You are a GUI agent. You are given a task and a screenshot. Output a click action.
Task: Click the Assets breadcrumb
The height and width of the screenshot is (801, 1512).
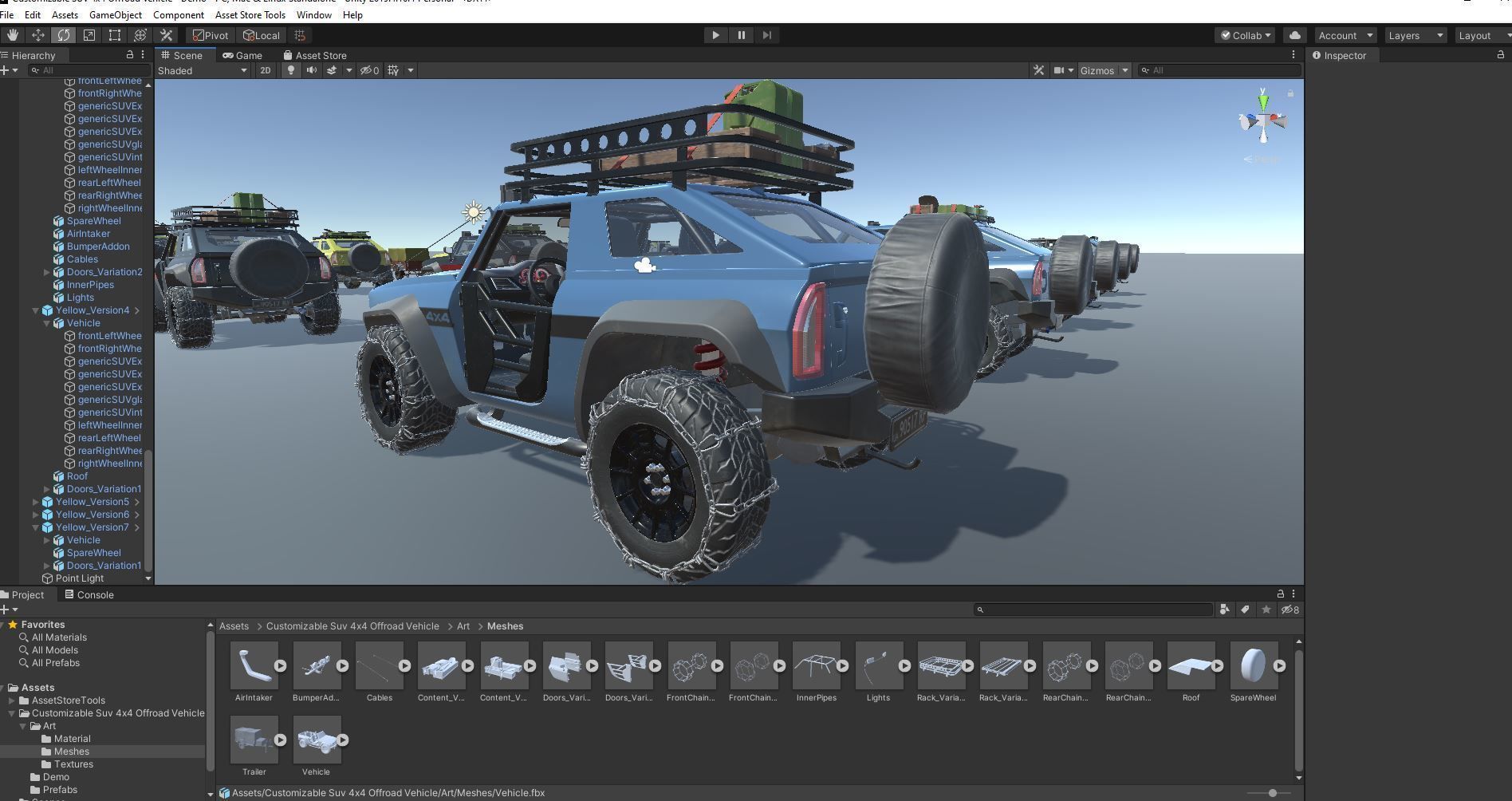coord(234,626)
